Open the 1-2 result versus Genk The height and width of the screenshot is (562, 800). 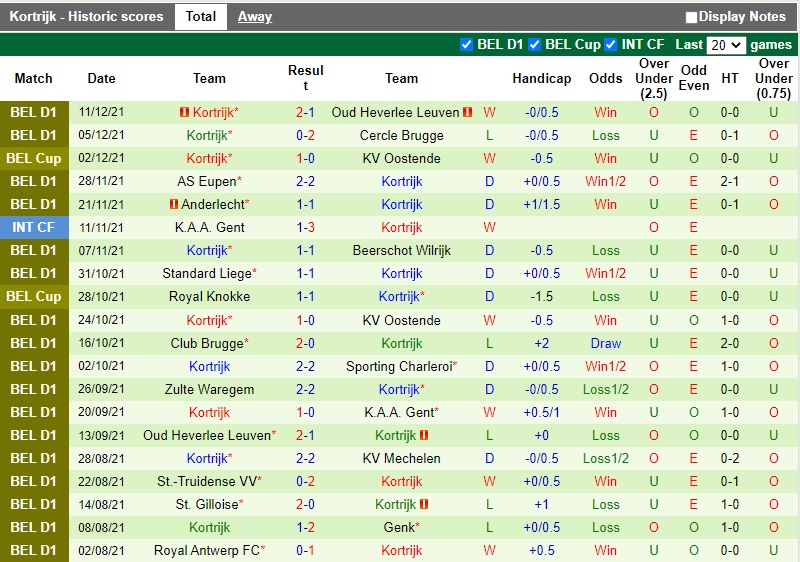click(305, 527)
